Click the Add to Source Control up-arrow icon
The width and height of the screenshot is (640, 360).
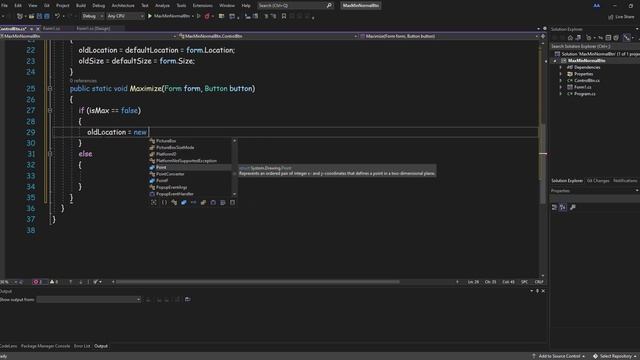pyautogui.click(x=533, y=356)
